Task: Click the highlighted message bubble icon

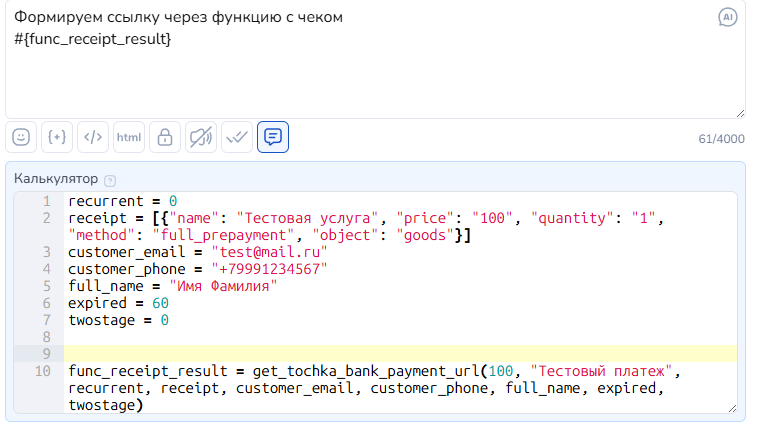Action: [273, 137]
